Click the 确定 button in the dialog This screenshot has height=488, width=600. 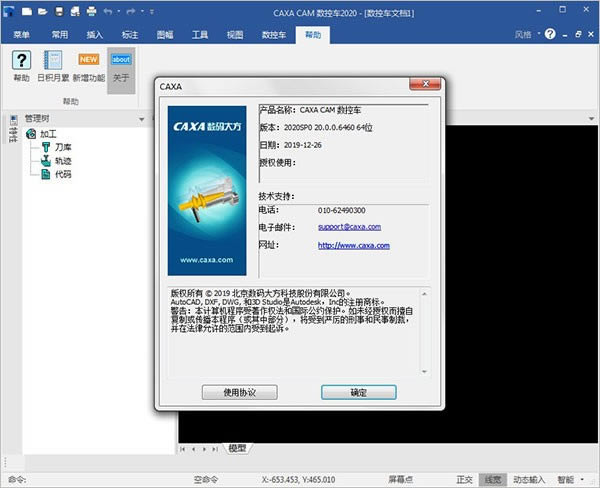click(359, 392)
